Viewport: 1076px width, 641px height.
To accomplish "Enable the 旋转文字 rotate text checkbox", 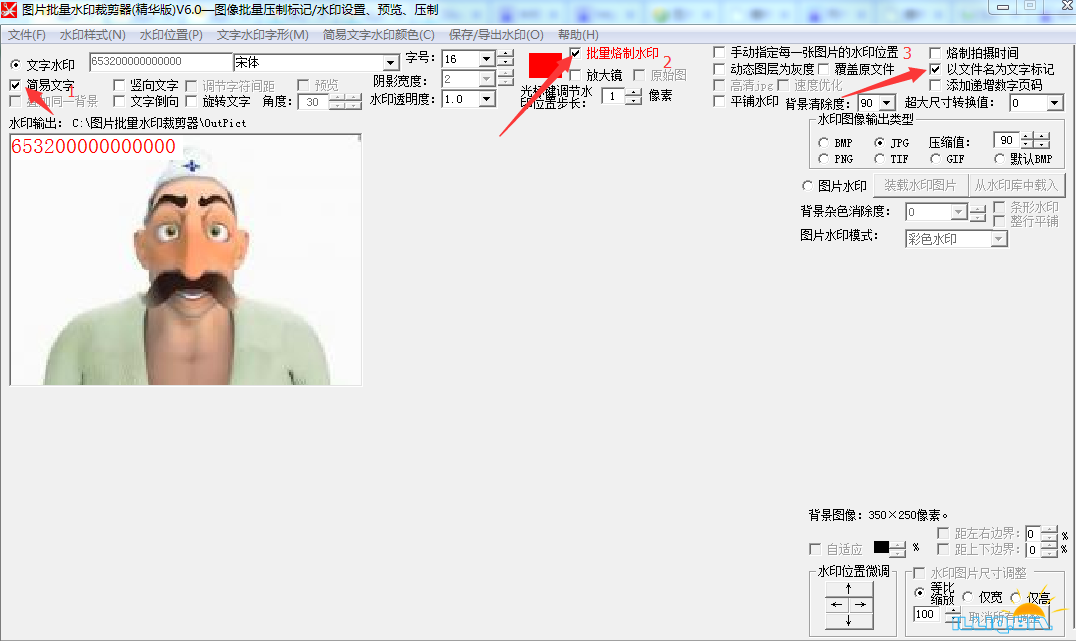I will pyautogui.click(x=191, y=102).
